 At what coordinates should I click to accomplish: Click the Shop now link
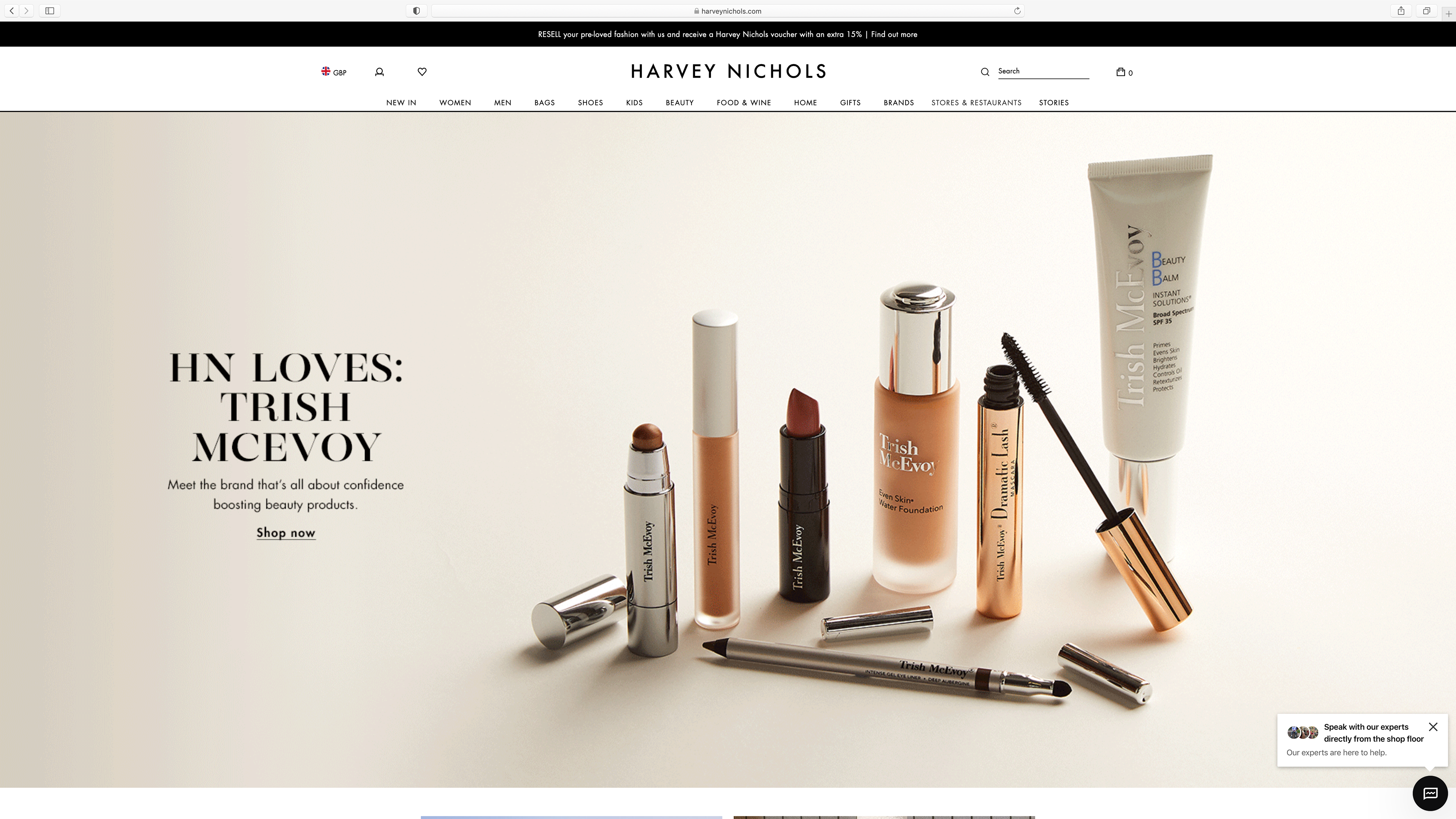[x=286, y=532]
